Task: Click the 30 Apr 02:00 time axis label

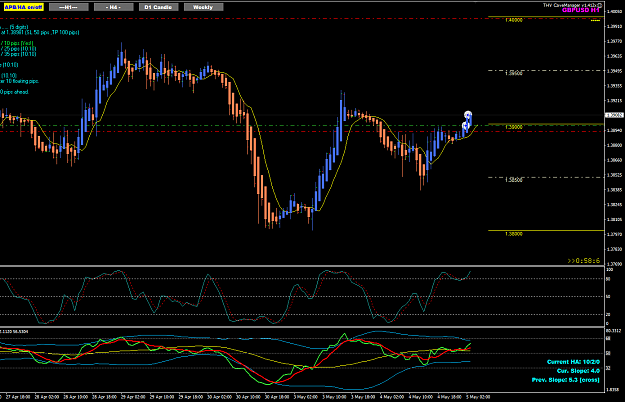Action: (x=219, y=397)
